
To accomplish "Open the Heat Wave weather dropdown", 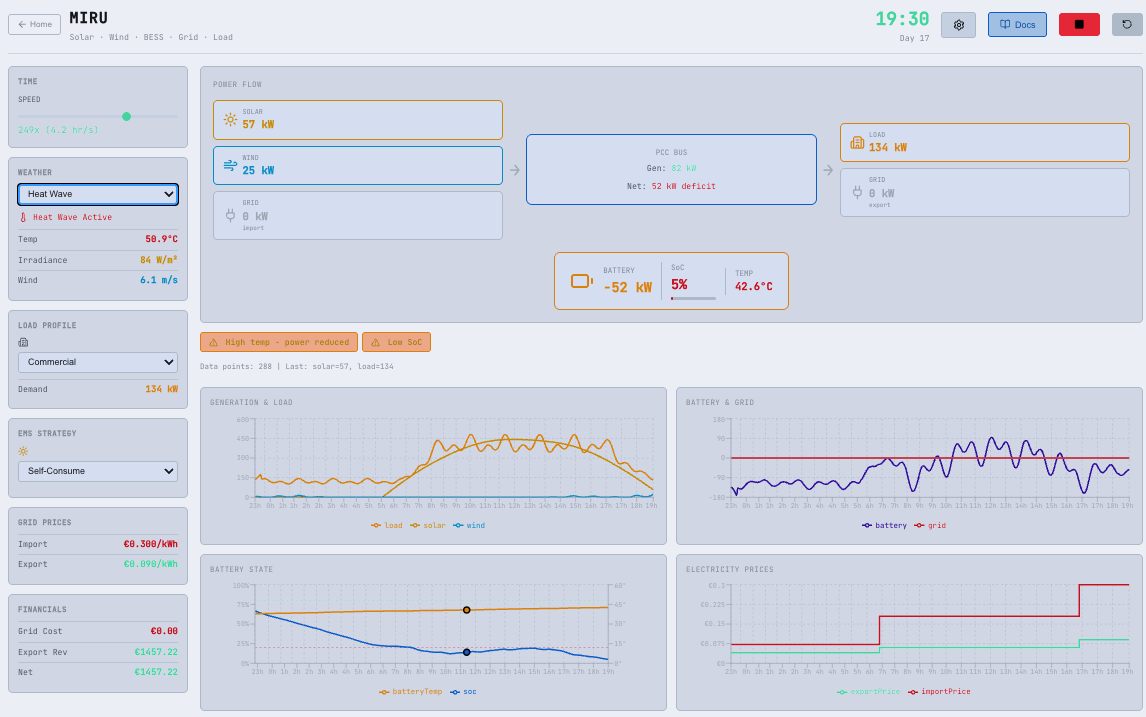I will [98, 194].
